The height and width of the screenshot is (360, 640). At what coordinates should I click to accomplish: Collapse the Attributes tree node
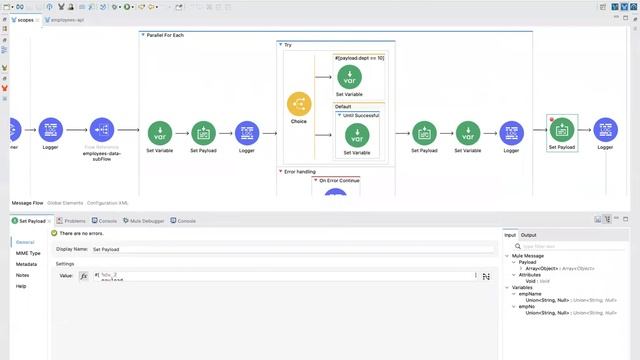coord(514,275)
